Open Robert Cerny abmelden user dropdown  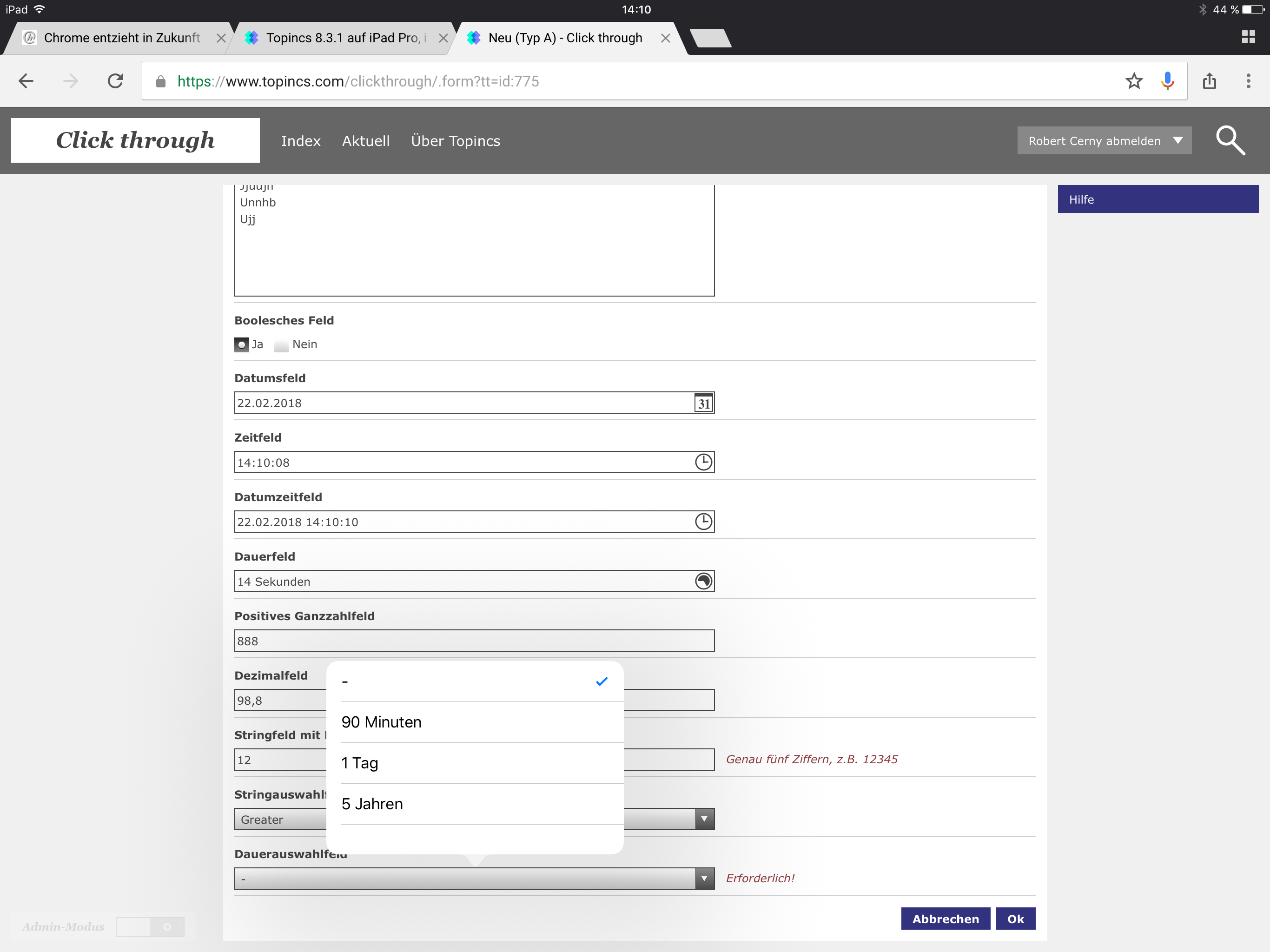[x=1104, y=141]
